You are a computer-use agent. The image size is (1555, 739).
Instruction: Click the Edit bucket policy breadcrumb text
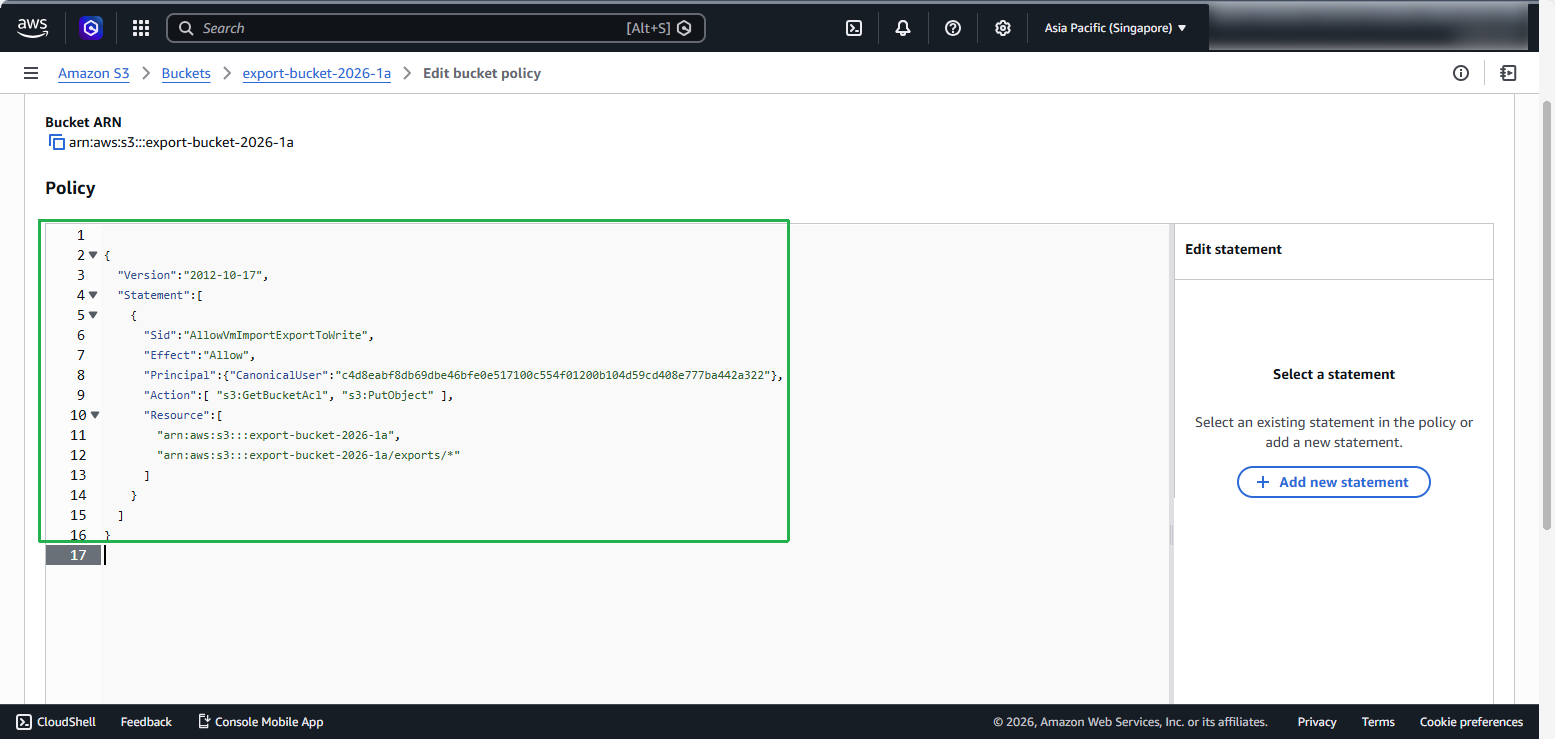point(482,73)
